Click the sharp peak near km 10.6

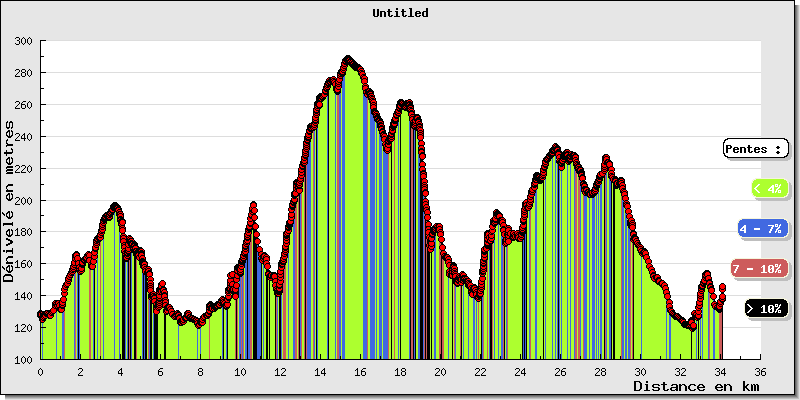coord(253,206)
